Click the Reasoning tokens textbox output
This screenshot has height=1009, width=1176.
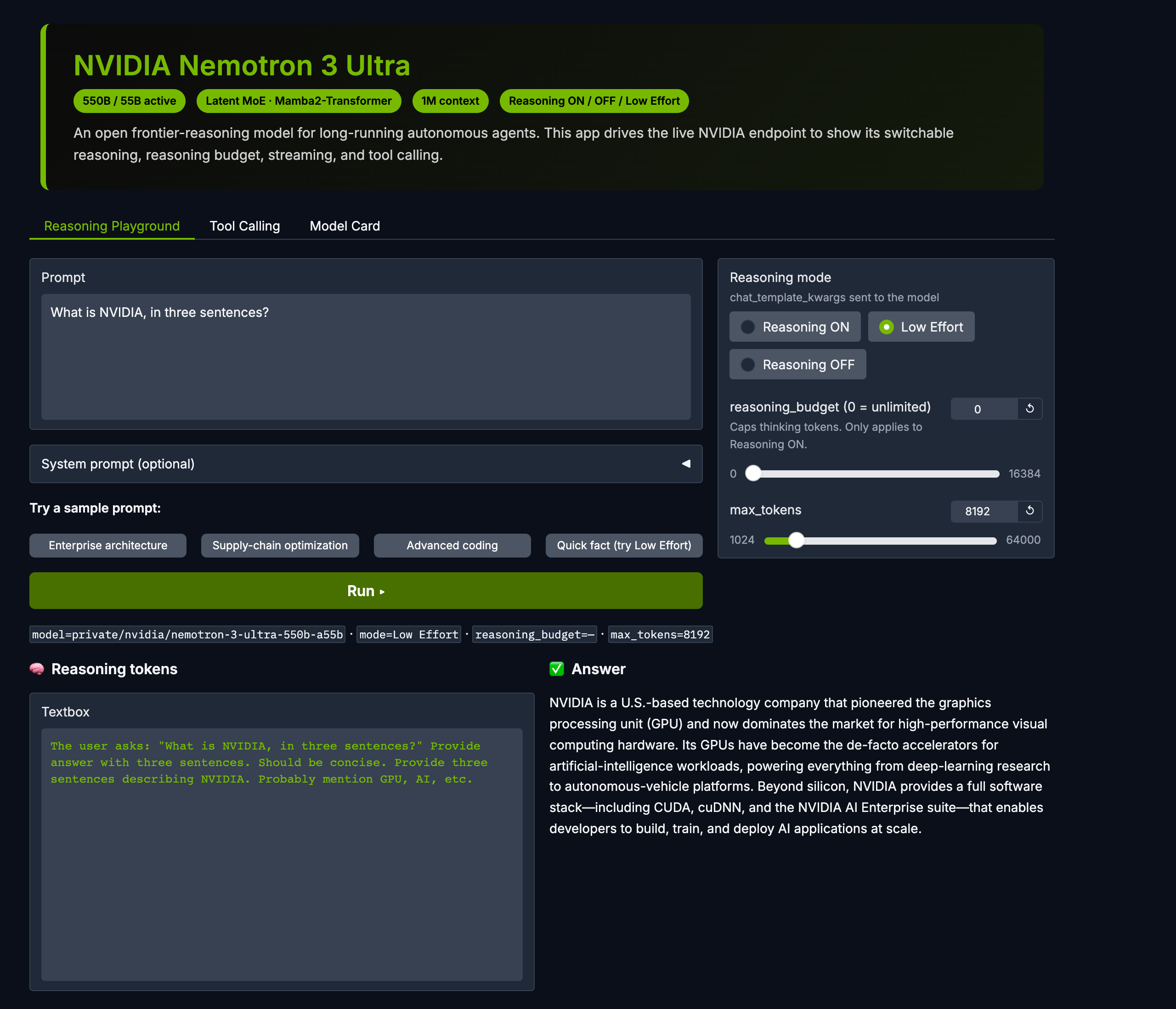(x=282, y=854)
